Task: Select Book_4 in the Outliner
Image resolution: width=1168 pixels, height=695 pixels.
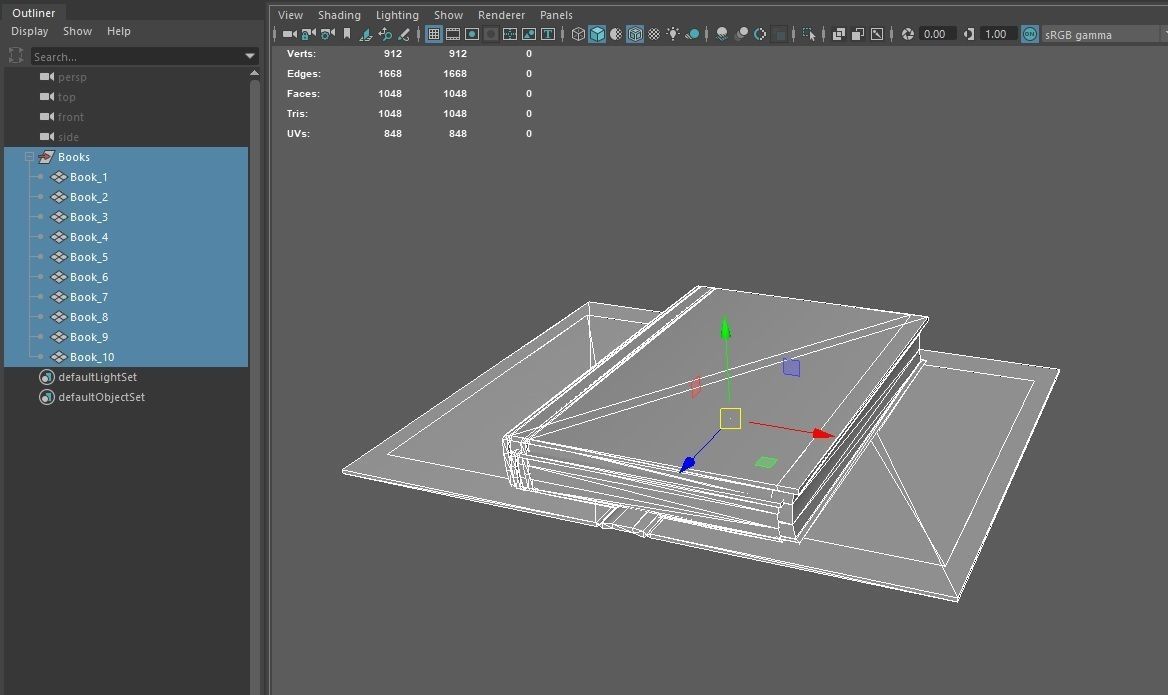Action: point(89,237)
